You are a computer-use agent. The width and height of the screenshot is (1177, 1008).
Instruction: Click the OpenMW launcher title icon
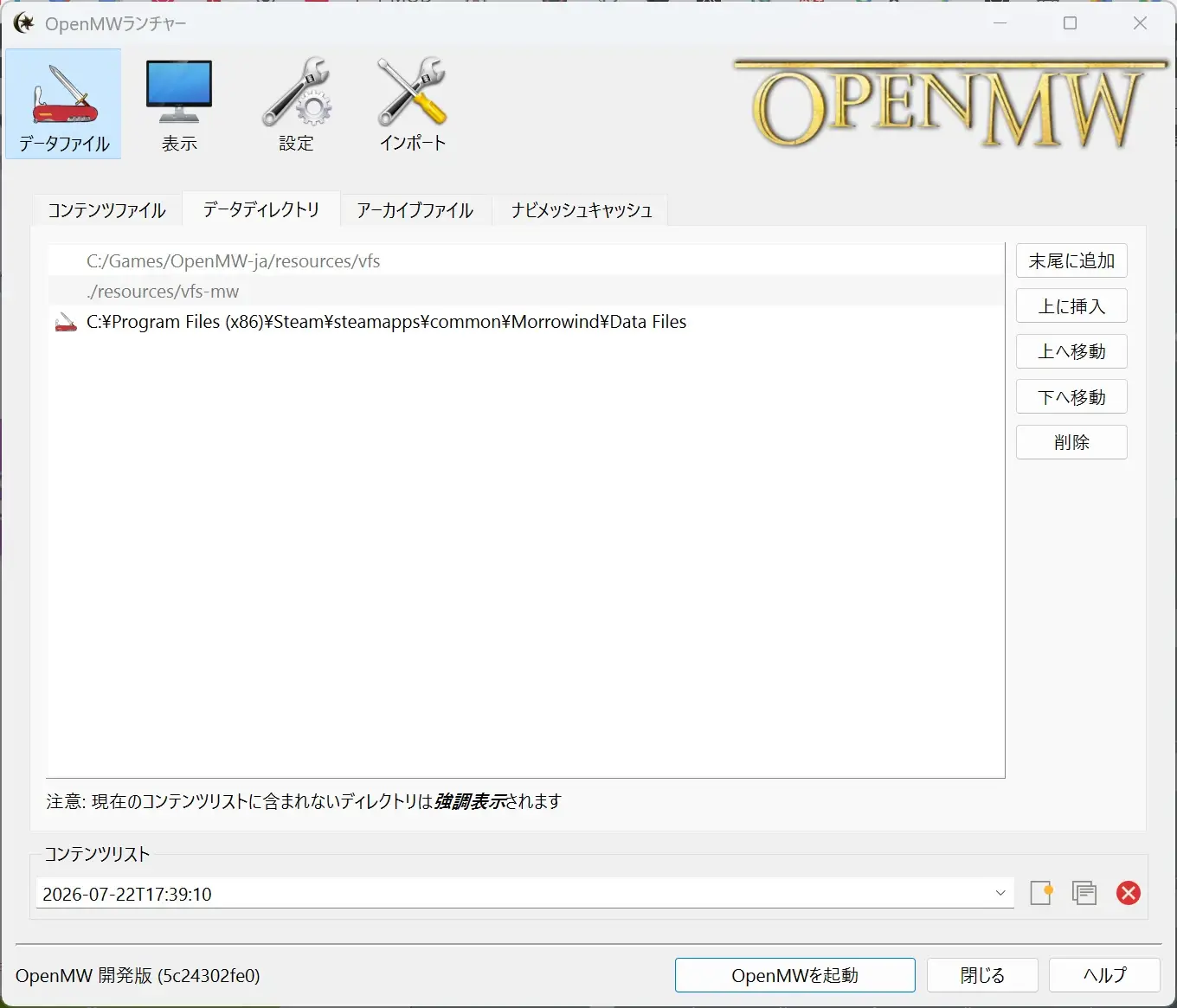23,23
